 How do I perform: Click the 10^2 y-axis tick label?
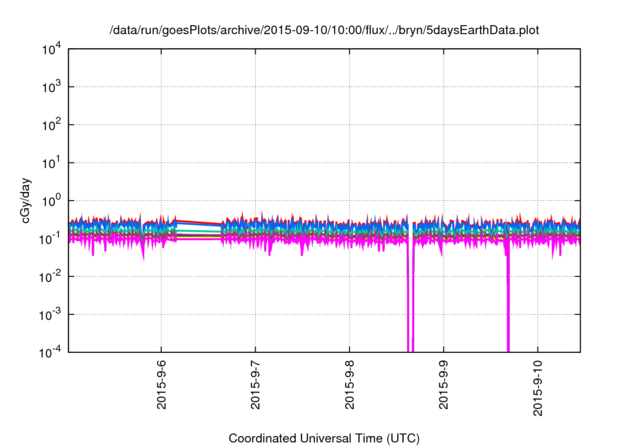point(51,125)
